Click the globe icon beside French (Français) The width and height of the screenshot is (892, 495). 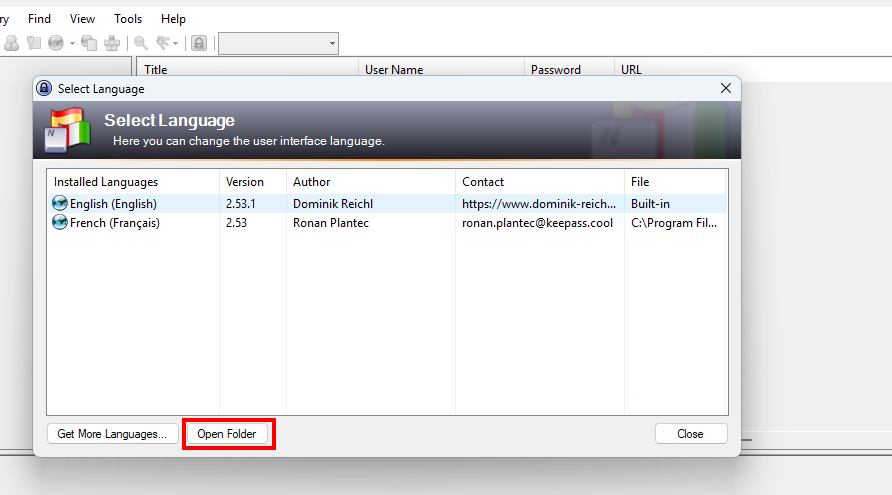(x=60, y=223)
